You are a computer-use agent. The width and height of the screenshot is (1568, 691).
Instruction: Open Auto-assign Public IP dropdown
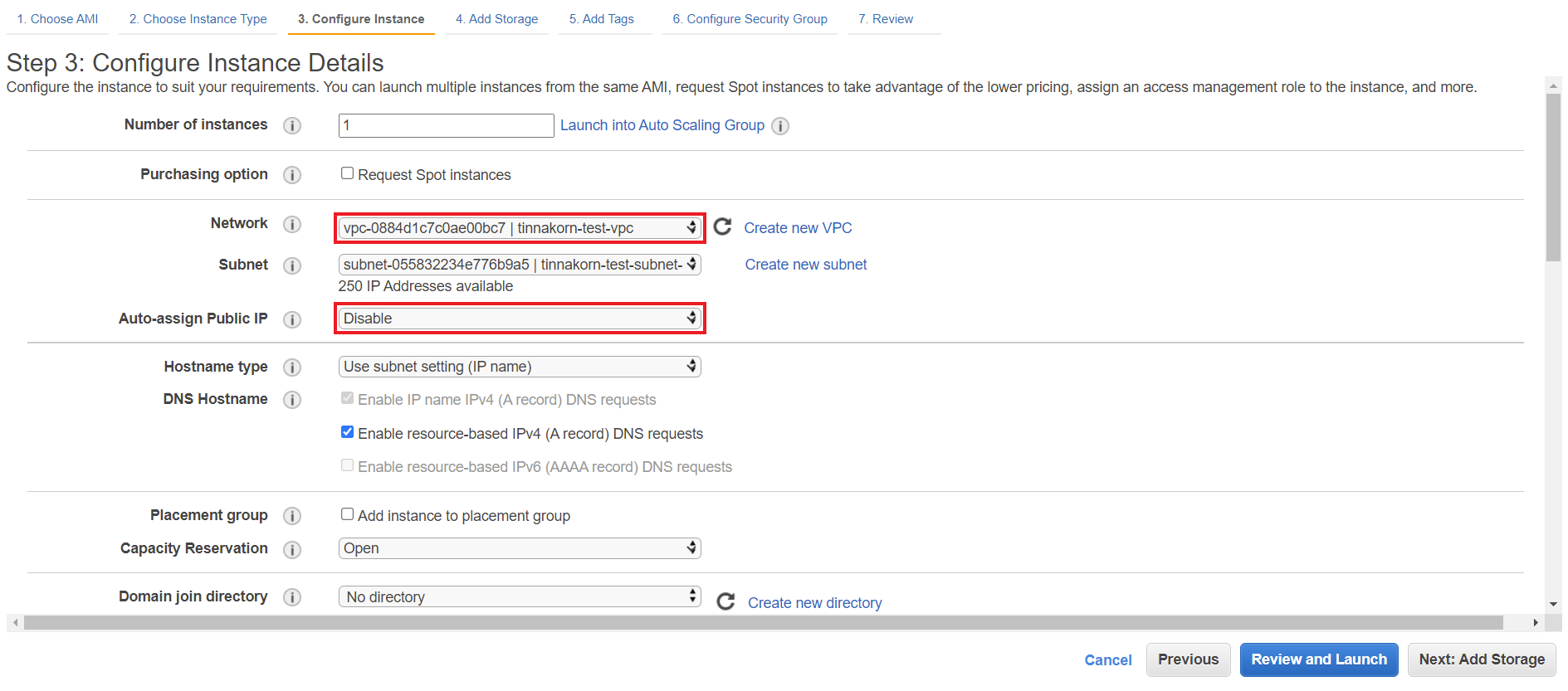click(x=520, y=319)
